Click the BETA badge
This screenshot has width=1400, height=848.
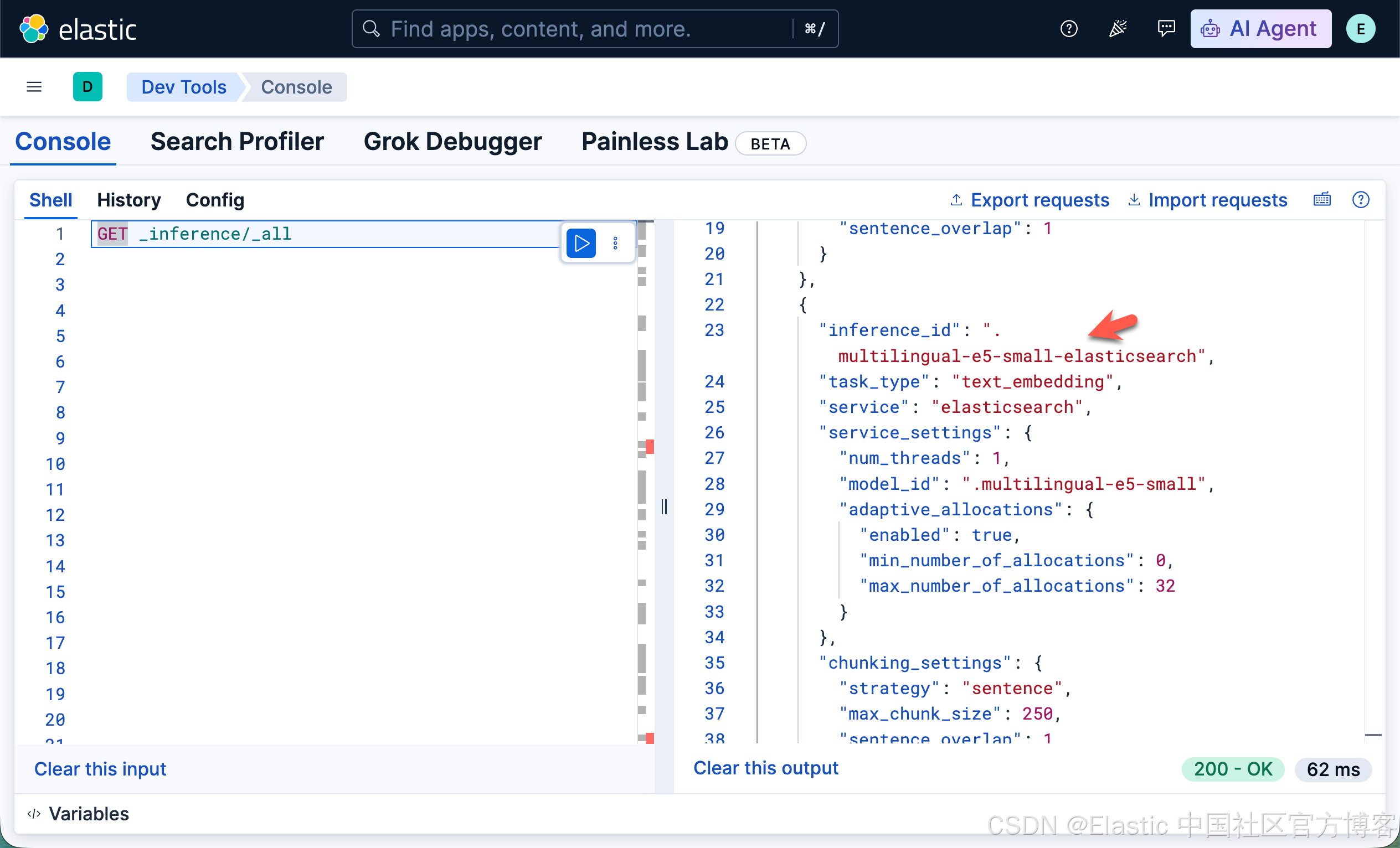point(770,144)
